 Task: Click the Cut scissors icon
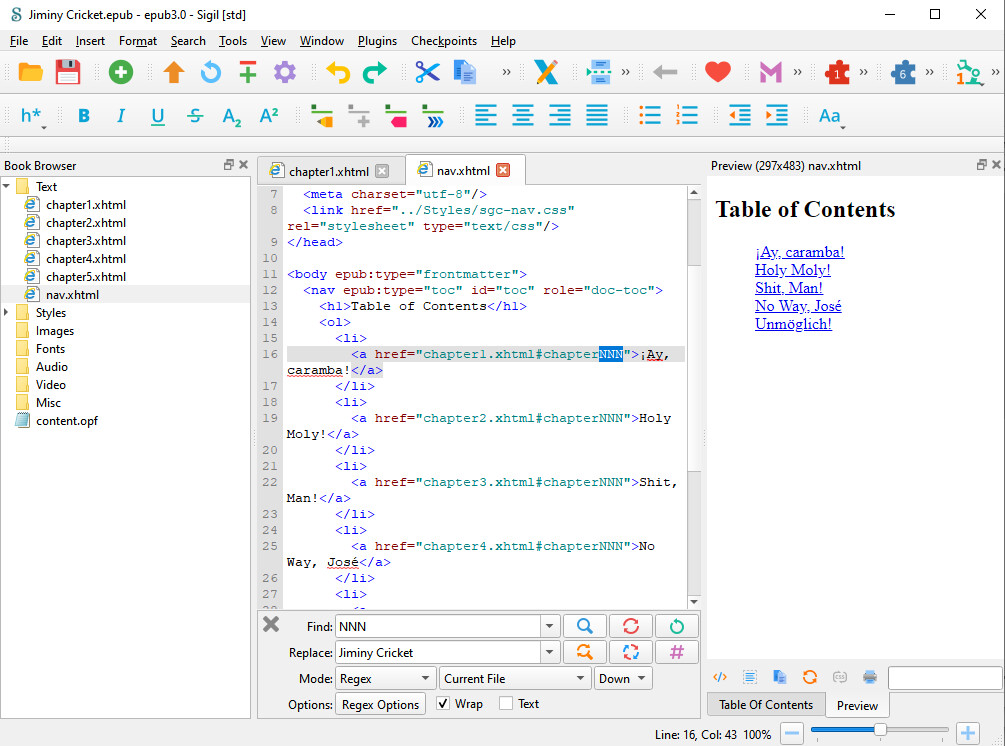(x=428, y=72)
